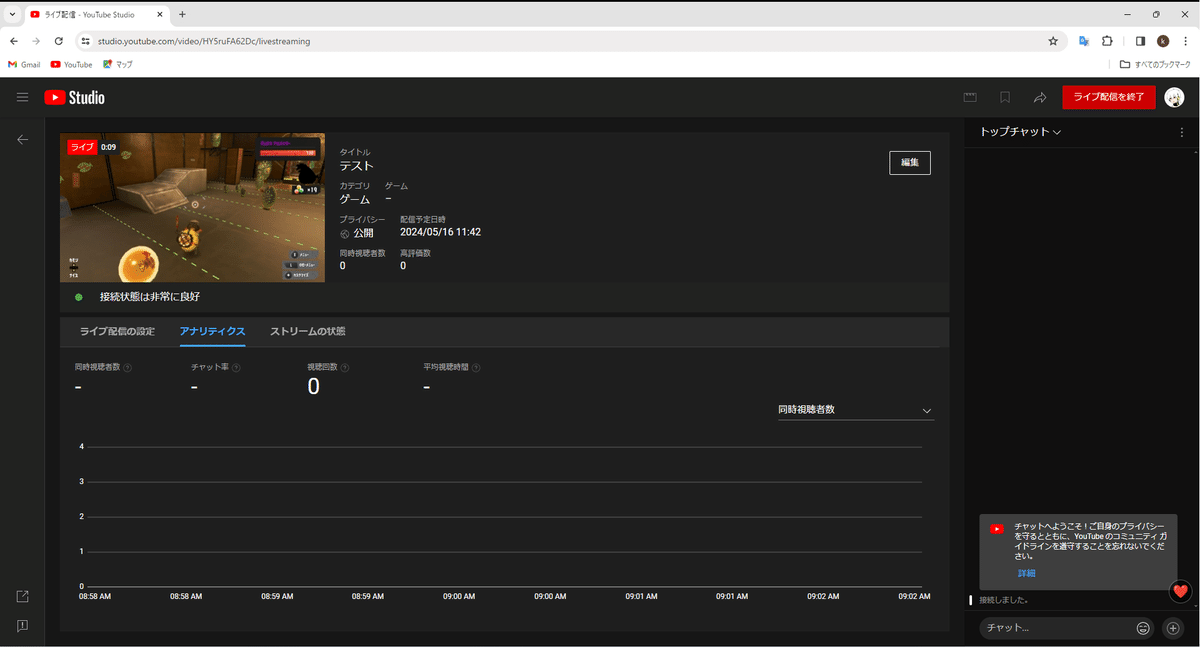The width and height of the screenshot is (1200, 647).
Task: Open the Studio account avatar menu
Action: (1175, 97)
